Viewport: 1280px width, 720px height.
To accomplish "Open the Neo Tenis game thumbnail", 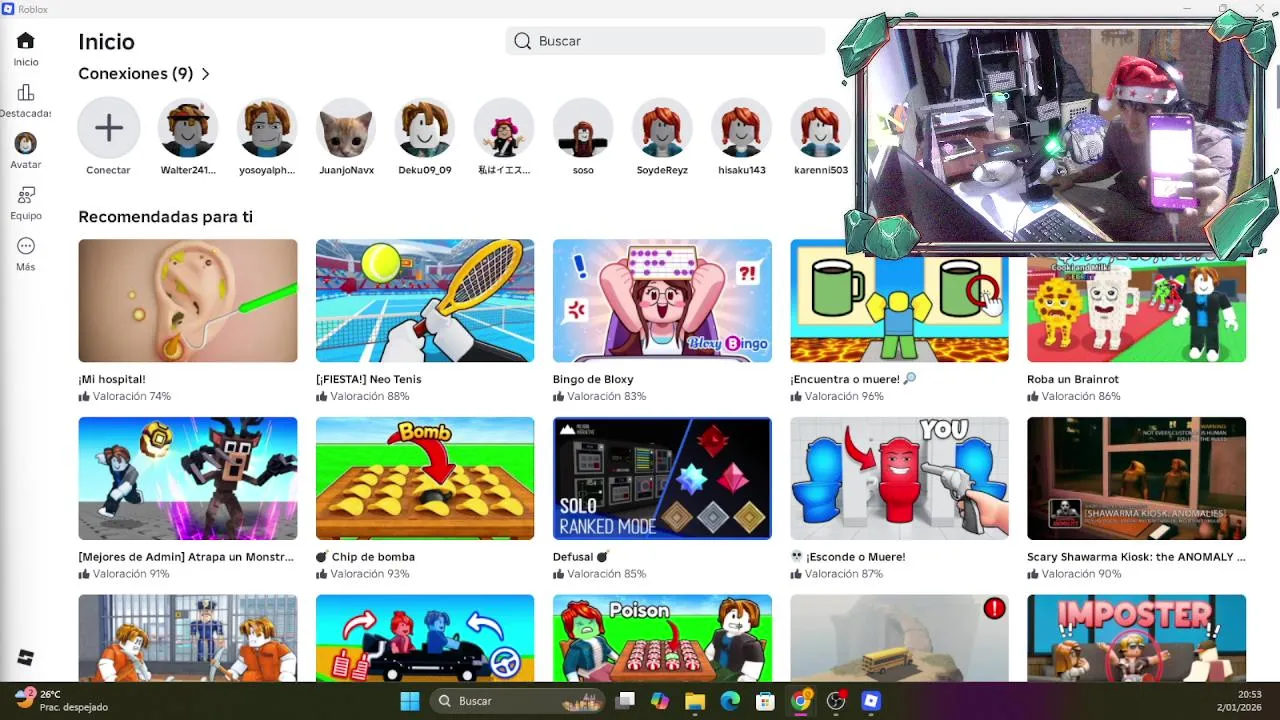I will 425,300.
